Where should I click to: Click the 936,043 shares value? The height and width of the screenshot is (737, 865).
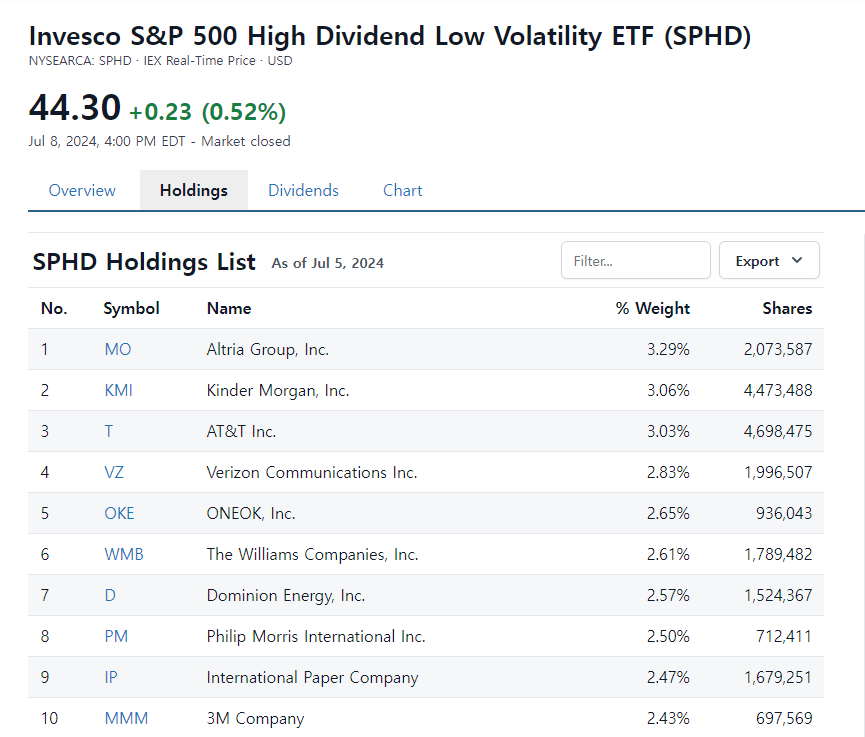point(784,513)
